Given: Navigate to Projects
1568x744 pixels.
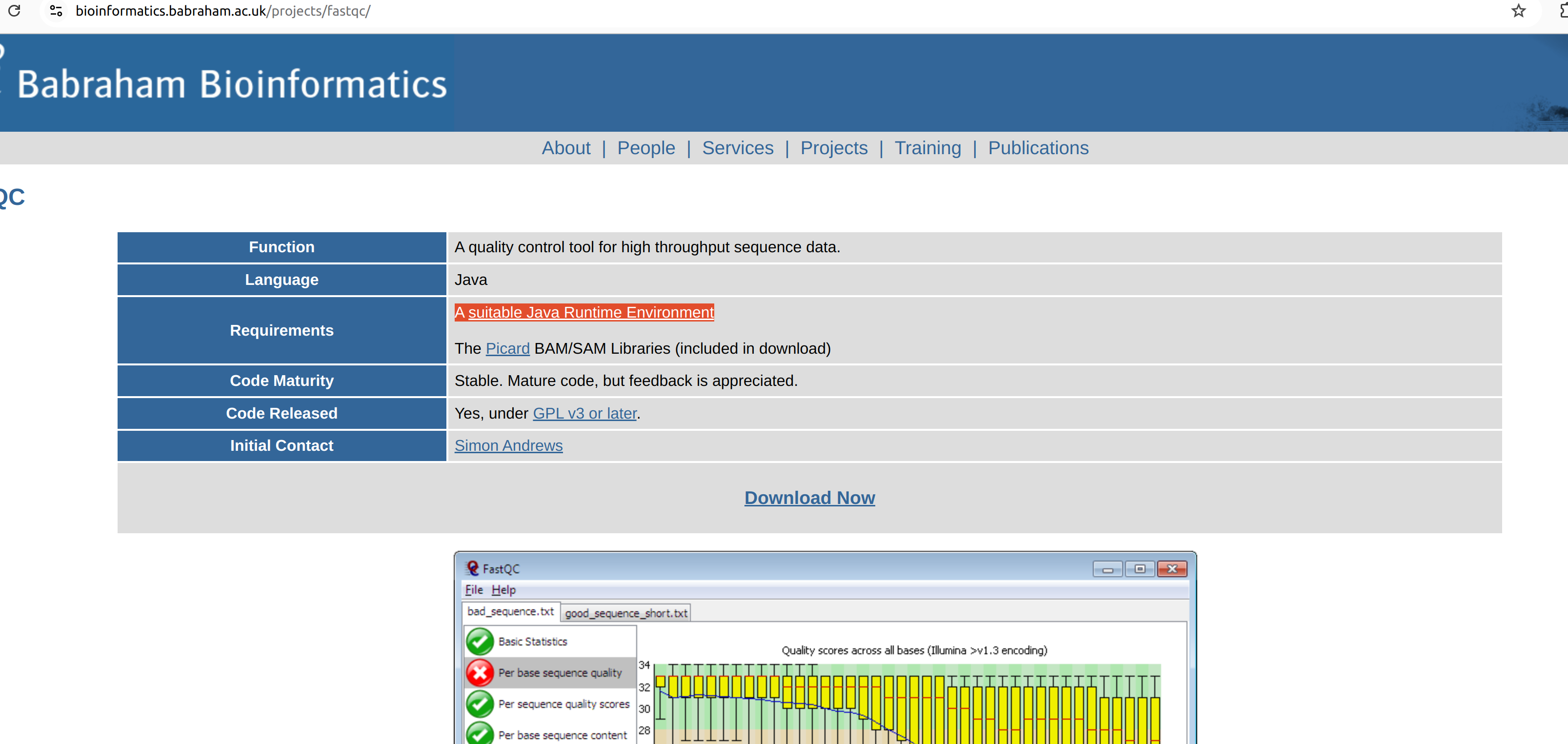Looking at the screenshot, I should pos(833,148).
